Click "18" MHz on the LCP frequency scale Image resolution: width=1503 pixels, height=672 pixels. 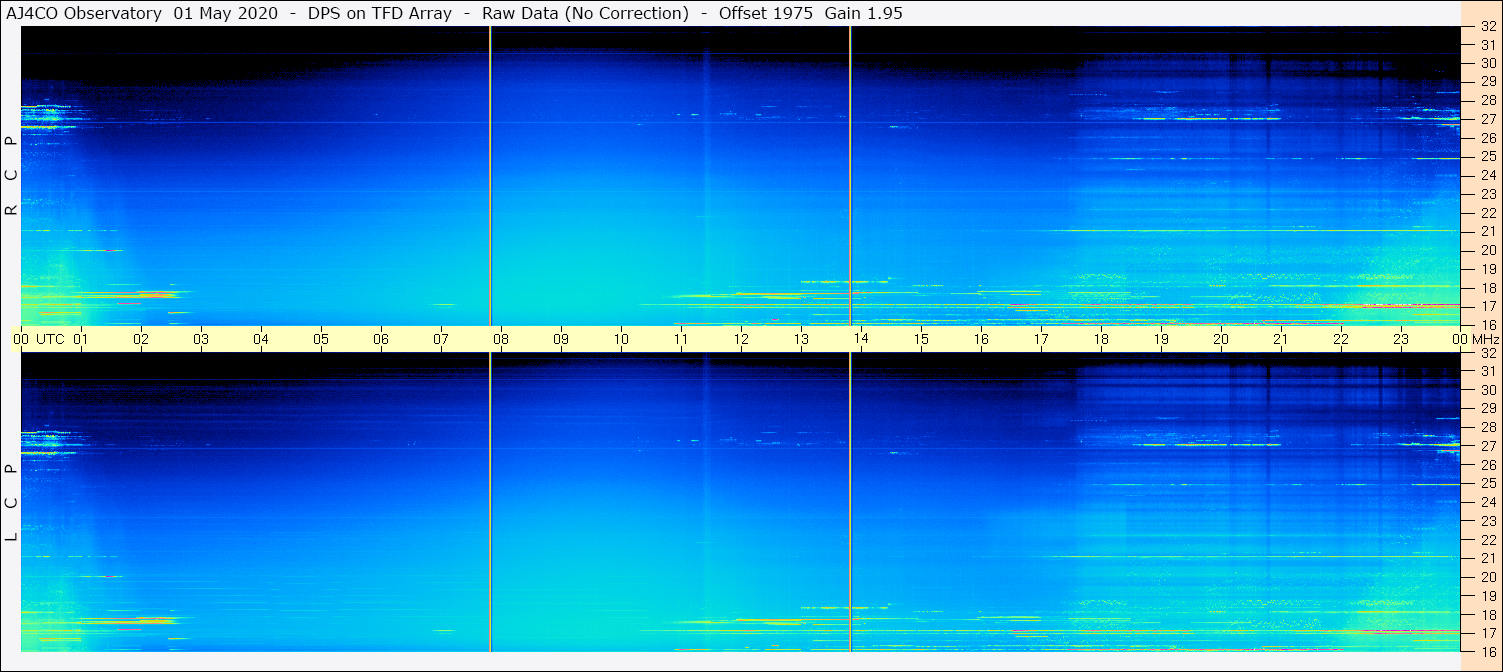click(x=1487, y=614)
